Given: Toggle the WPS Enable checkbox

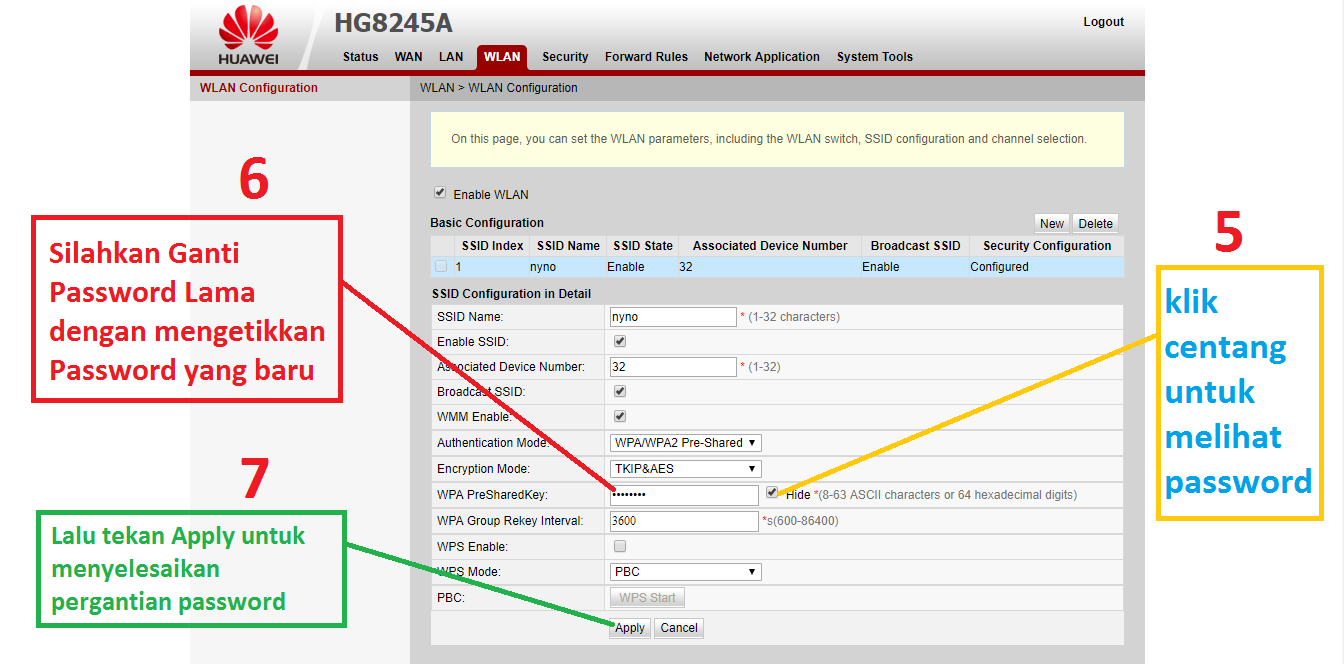Looking at the screenshot, I should [x=619, y=547].
